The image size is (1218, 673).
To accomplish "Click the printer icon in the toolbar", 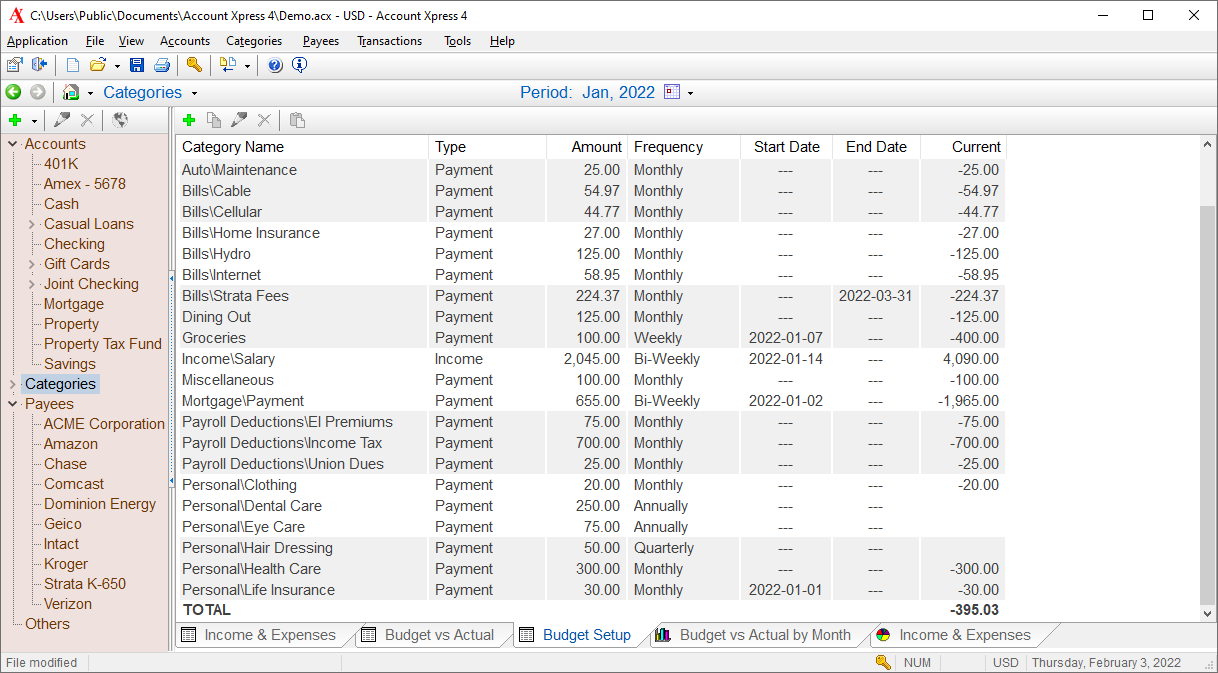I will point(161,65).
